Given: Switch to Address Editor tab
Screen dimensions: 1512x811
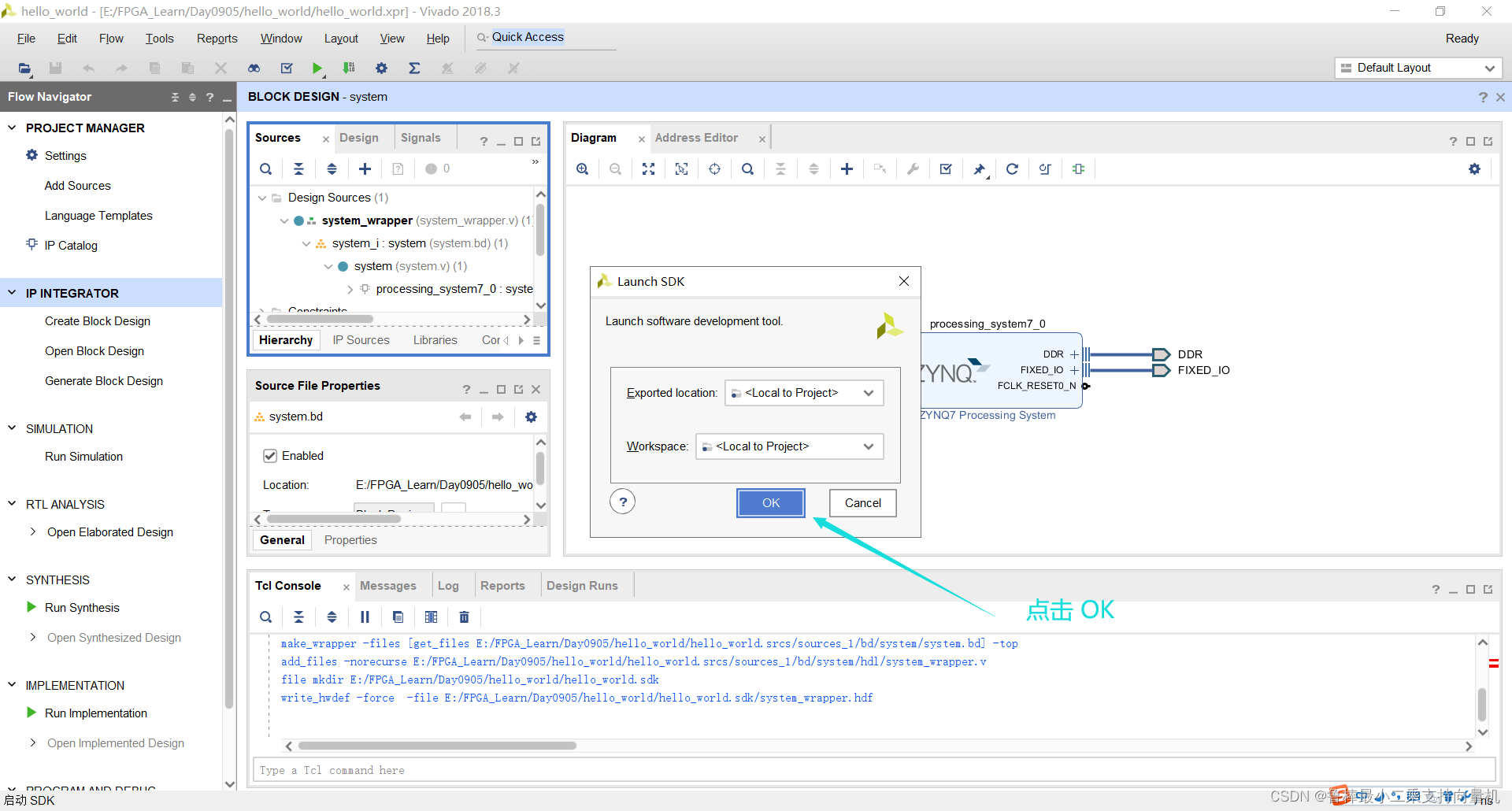Looking at the screenshot, I should [x=696, y=138].
